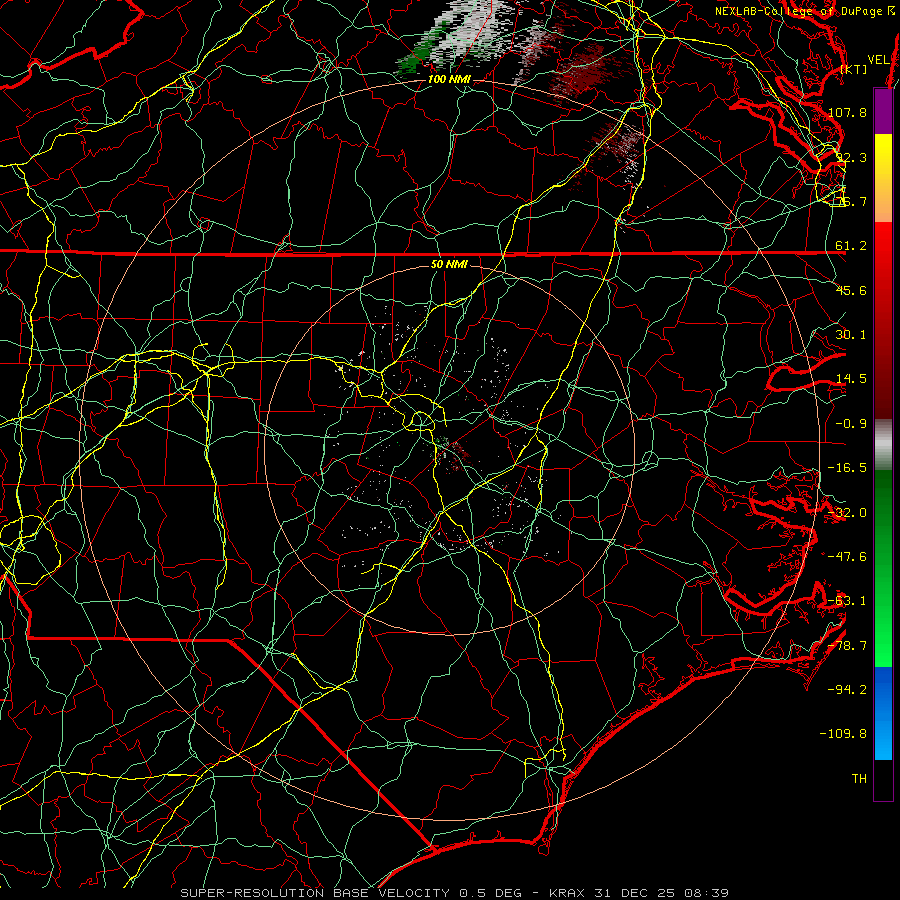Pick the black TH segment of velocity scale
Screen dimensions: 900x900
tap(883, 779)
